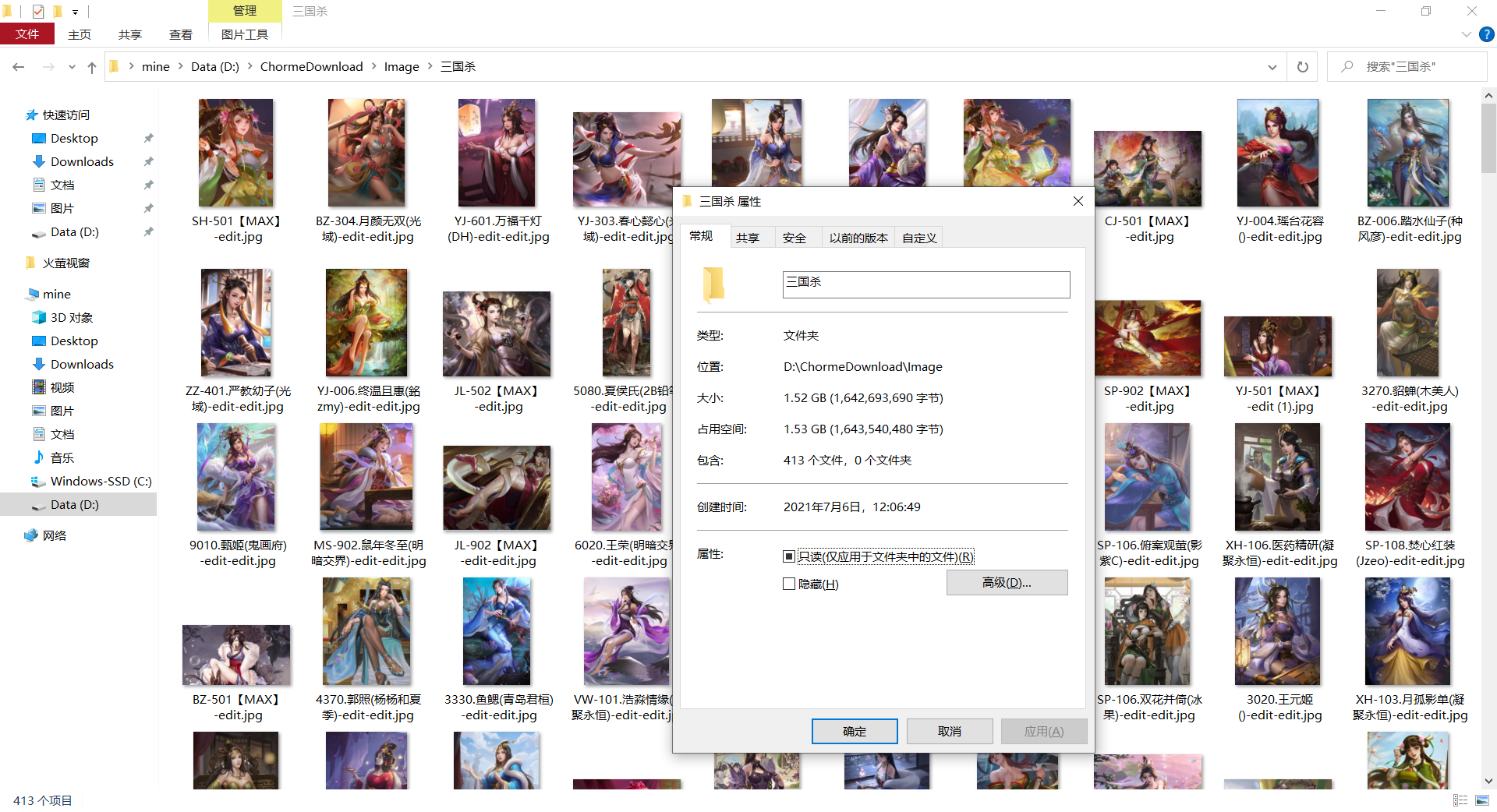Viewport: 1497px width, 812px height.
Task: Click the quick access toolbar properties checkmark icon
Action: click(x=37, y=11)
